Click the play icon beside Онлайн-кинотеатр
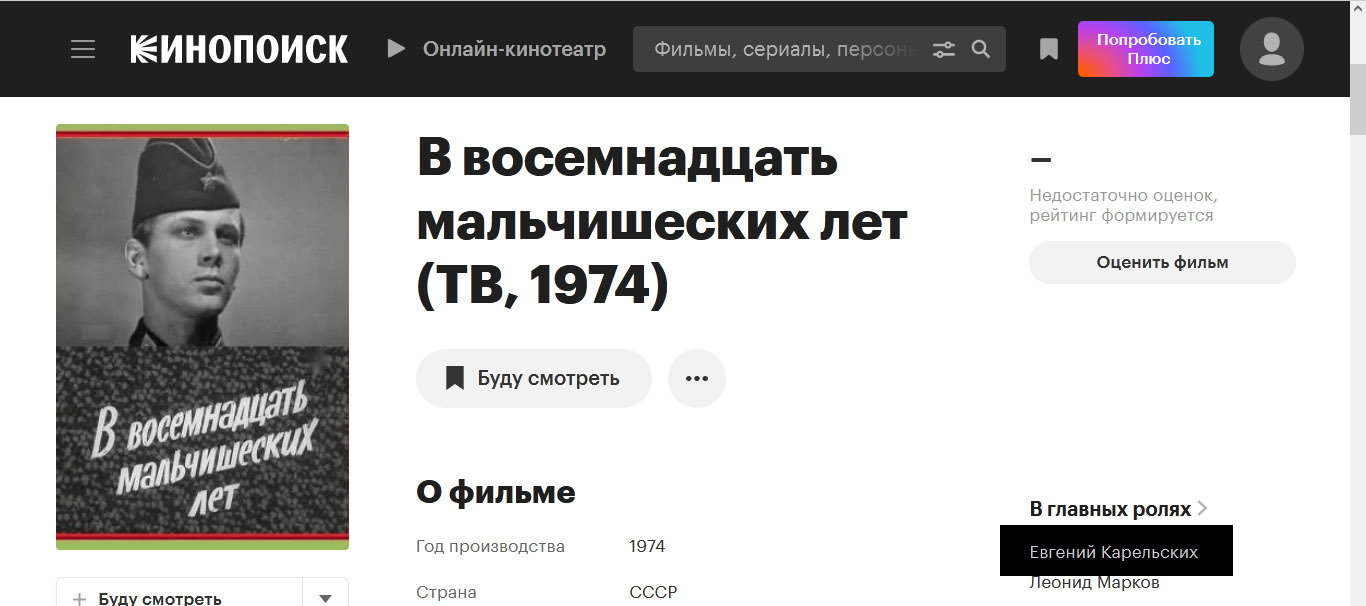 [x=396, y=49]
